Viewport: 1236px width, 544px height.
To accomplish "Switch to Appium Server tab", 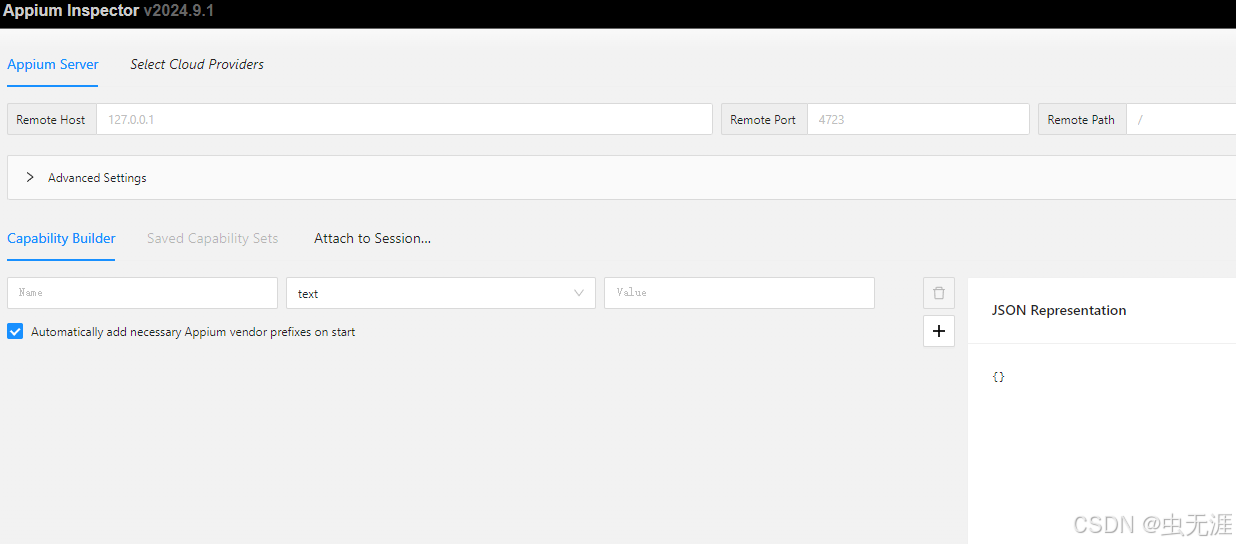I will 53,64.
